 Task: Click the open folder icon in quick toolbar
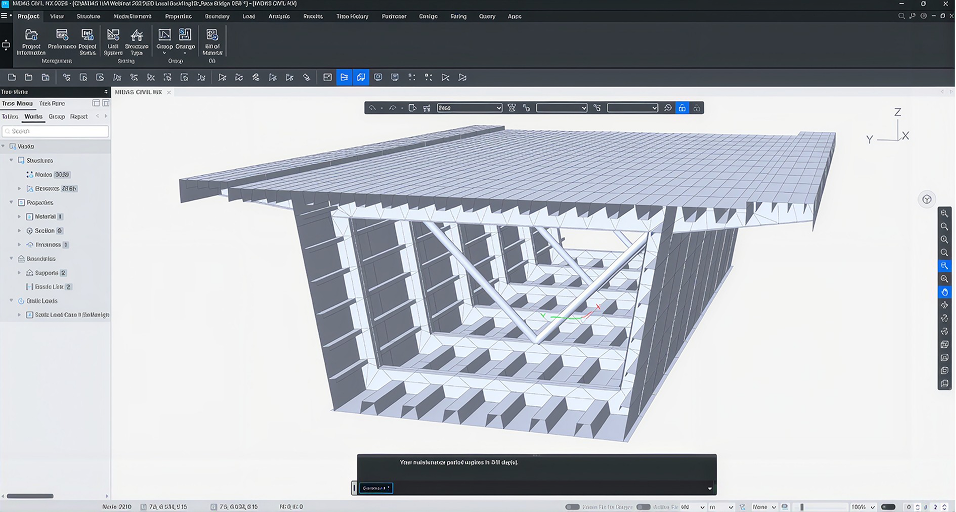click(29, 77)
